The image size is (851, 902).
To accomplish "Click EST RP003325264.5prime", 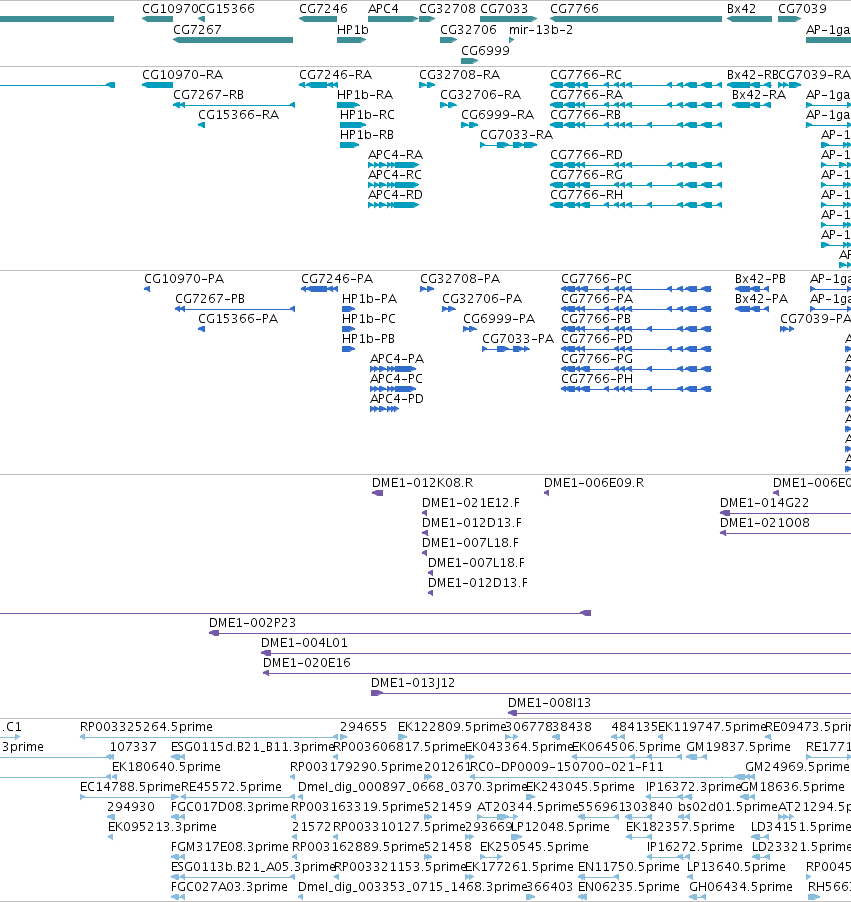I will click(146, 727).
